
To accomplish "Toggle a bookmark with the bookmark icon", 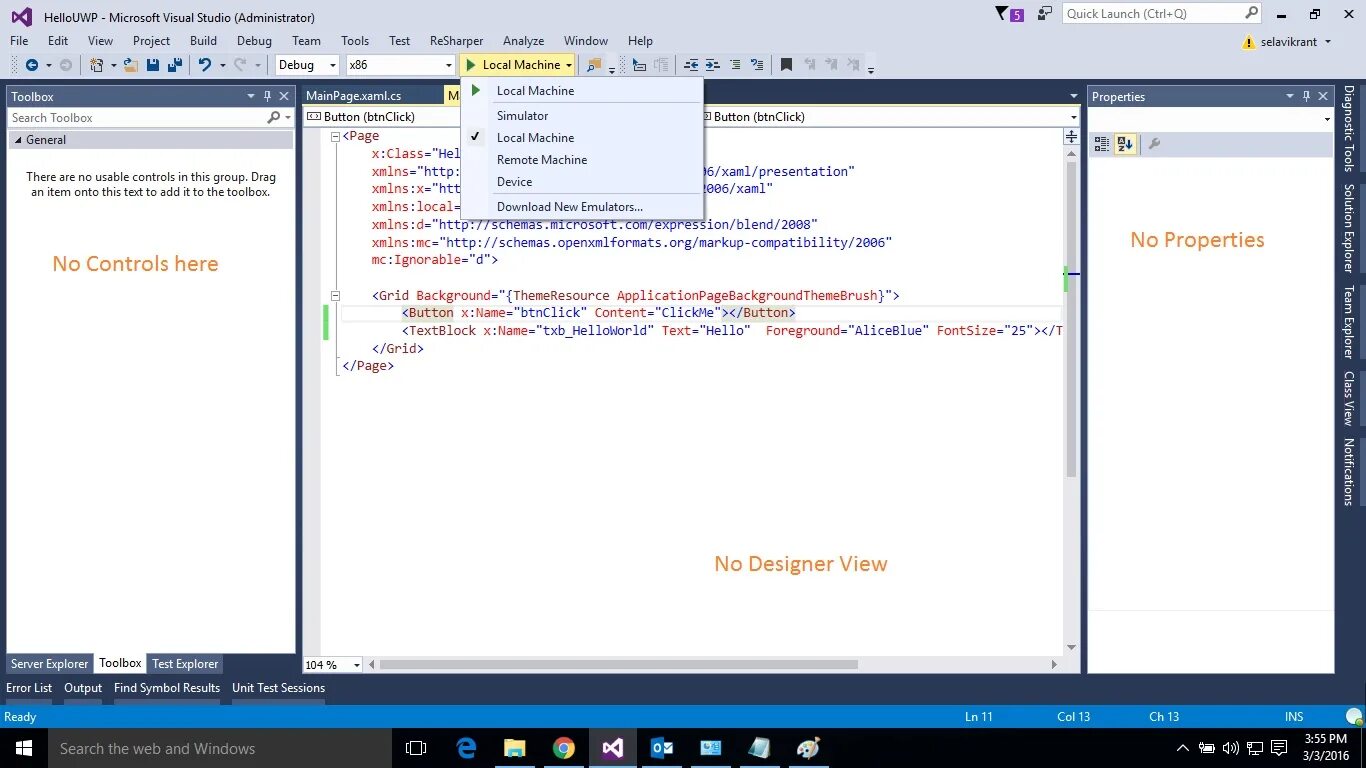I will [x=786, y=65].
